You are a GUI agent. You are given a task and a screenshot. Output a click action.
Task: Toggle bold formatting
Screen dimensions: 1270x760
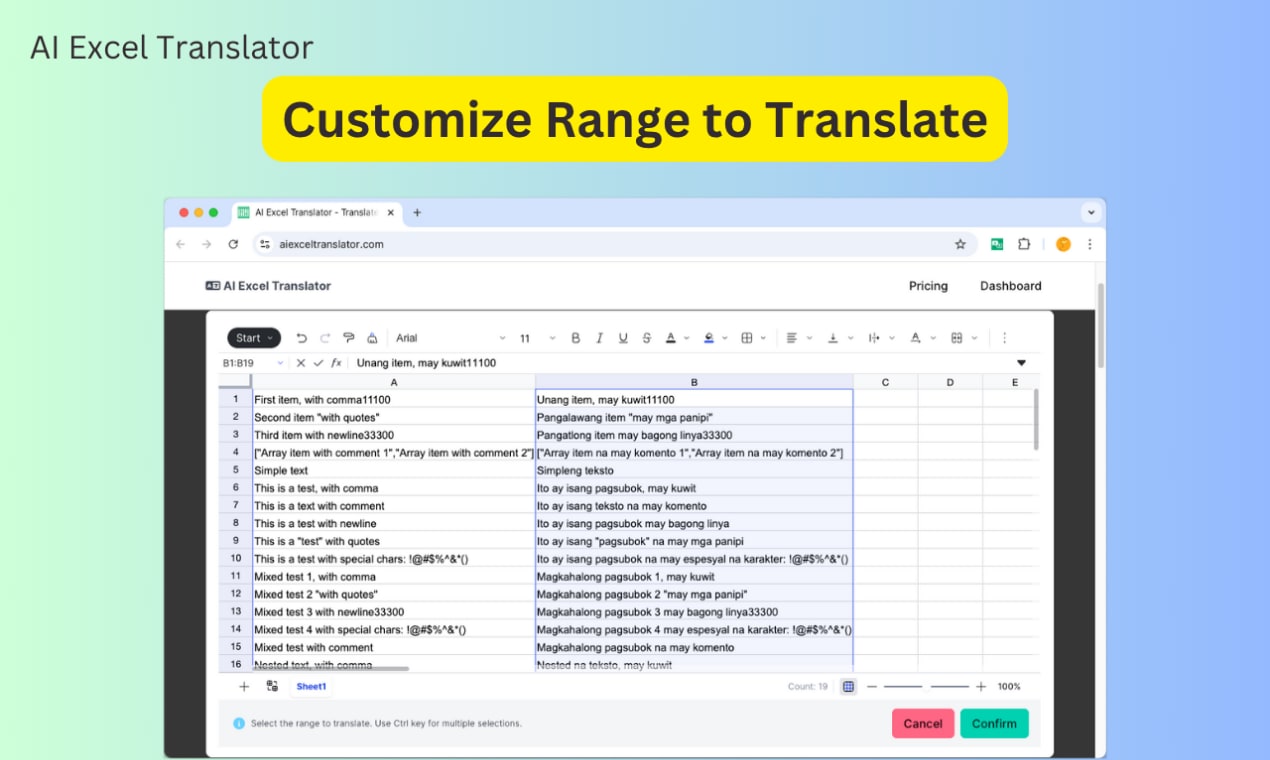click(576, 338)
